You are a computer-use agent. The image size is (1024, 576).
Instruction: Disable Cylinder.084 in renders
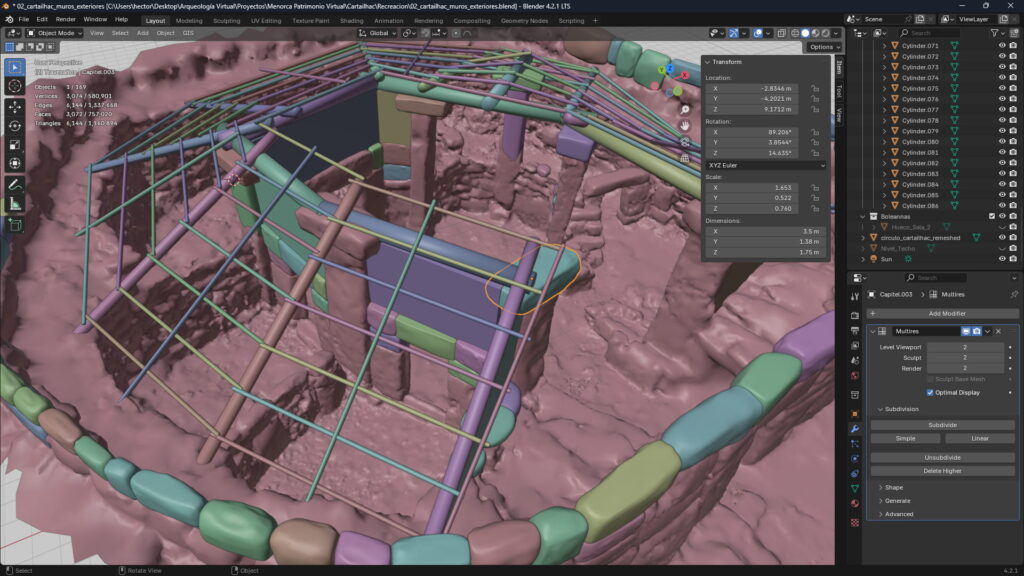coord(1013,184)
